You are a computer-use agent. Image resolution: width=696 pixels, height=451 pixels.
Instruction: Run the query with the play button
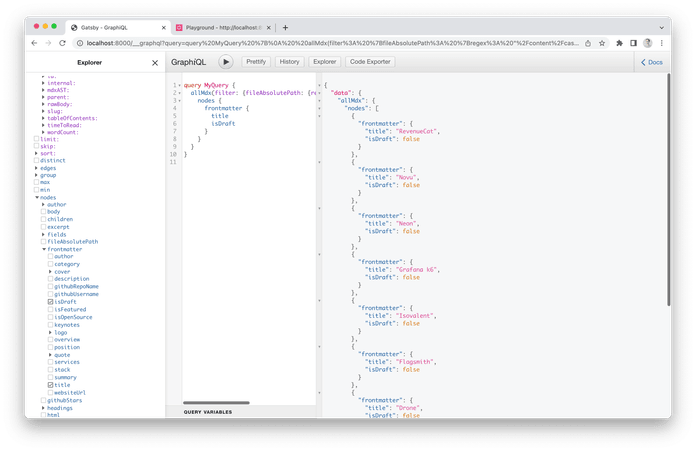(x=226, y=62)
